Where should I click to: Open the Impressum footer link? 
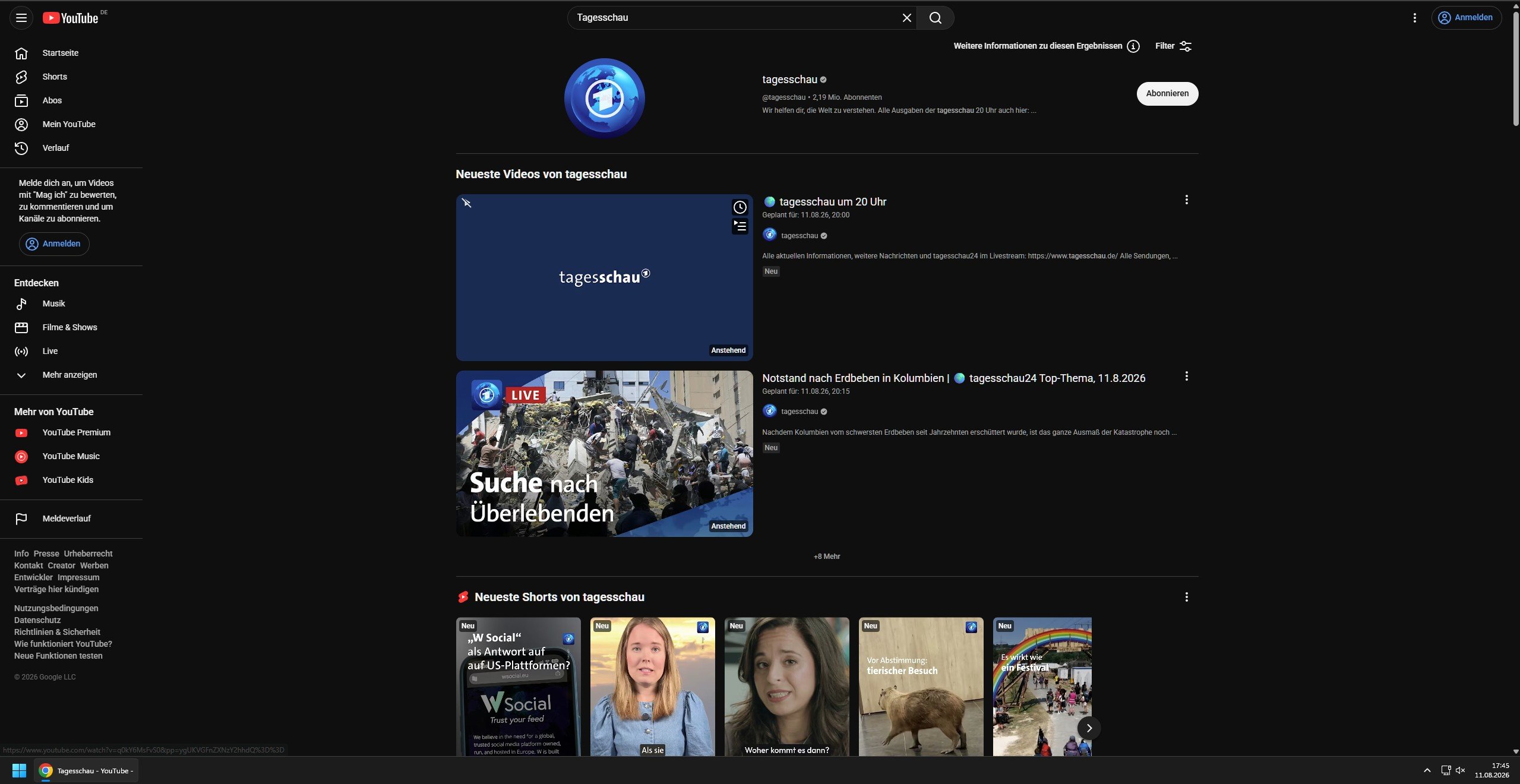point(78,577)
